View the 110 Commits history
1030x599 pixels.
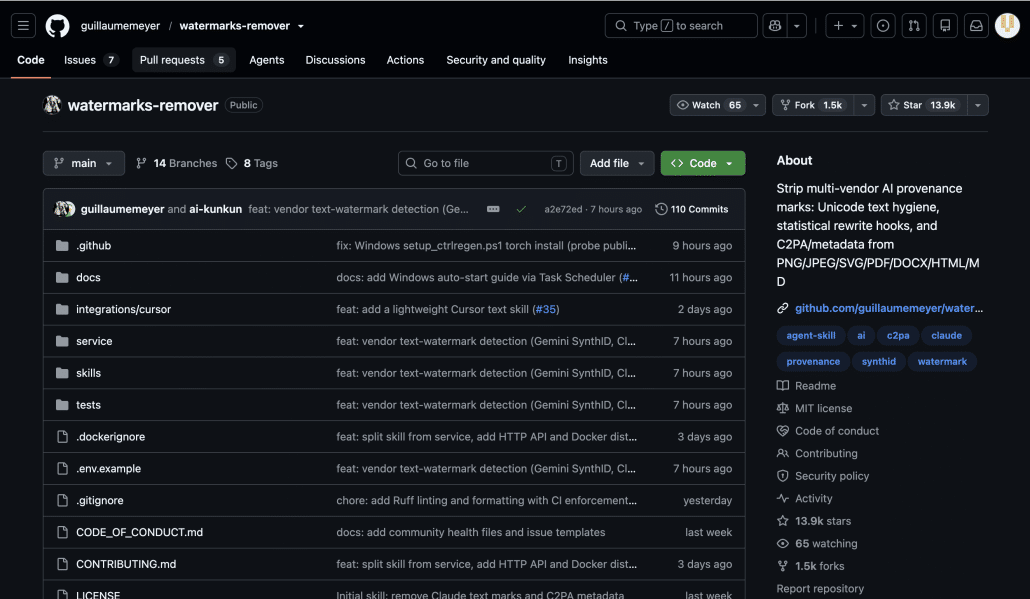pos(692,209)
